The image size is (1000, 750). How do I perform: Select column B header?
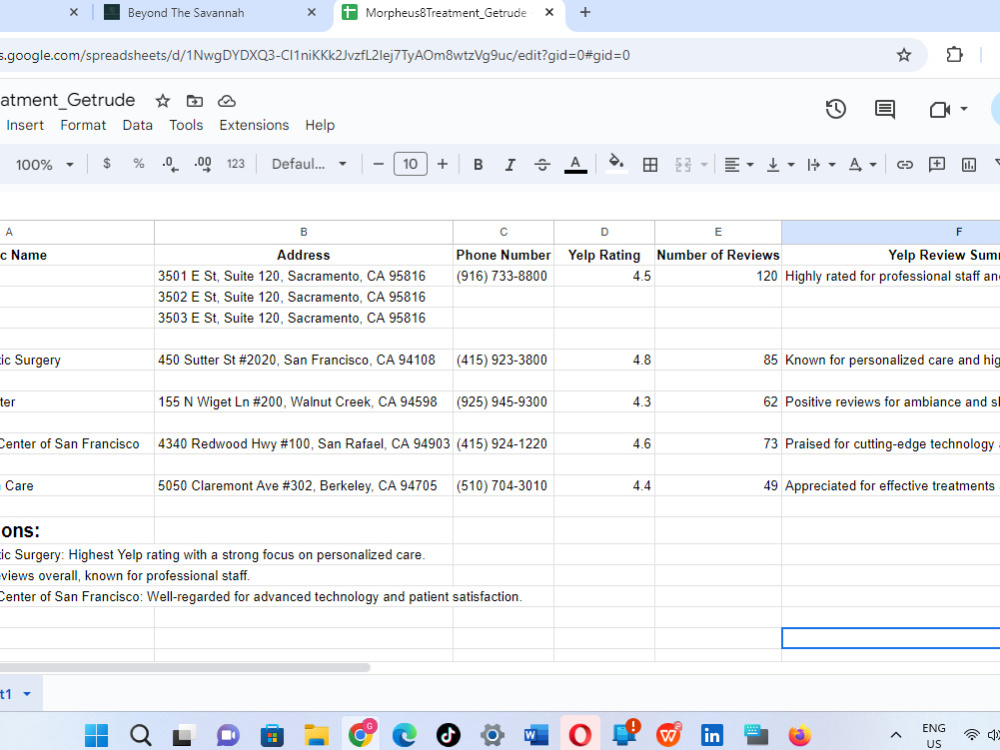pos(304,232)
